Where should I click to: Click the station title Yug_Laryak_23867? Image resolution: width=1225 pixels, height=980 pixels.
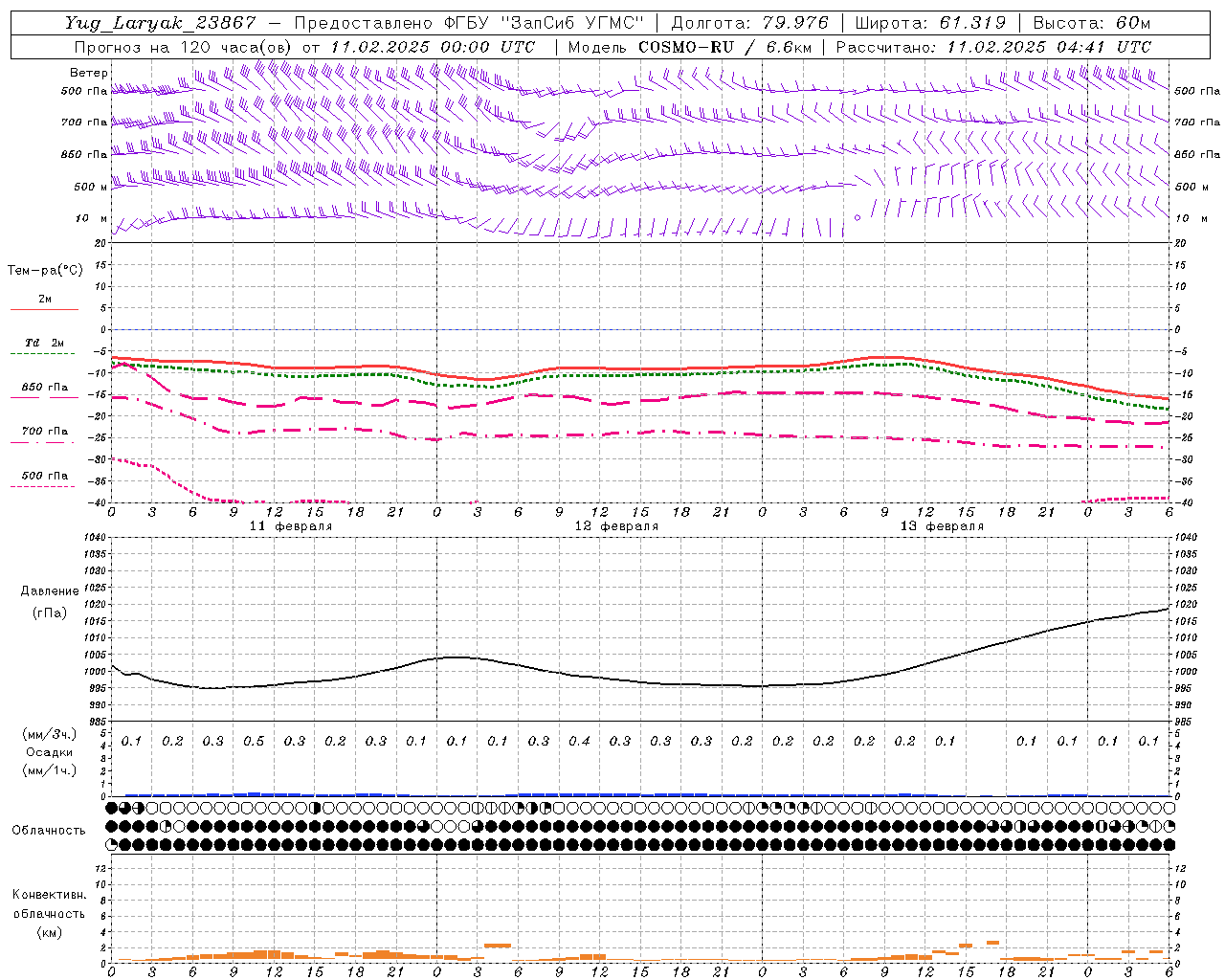tap(160, 23)
